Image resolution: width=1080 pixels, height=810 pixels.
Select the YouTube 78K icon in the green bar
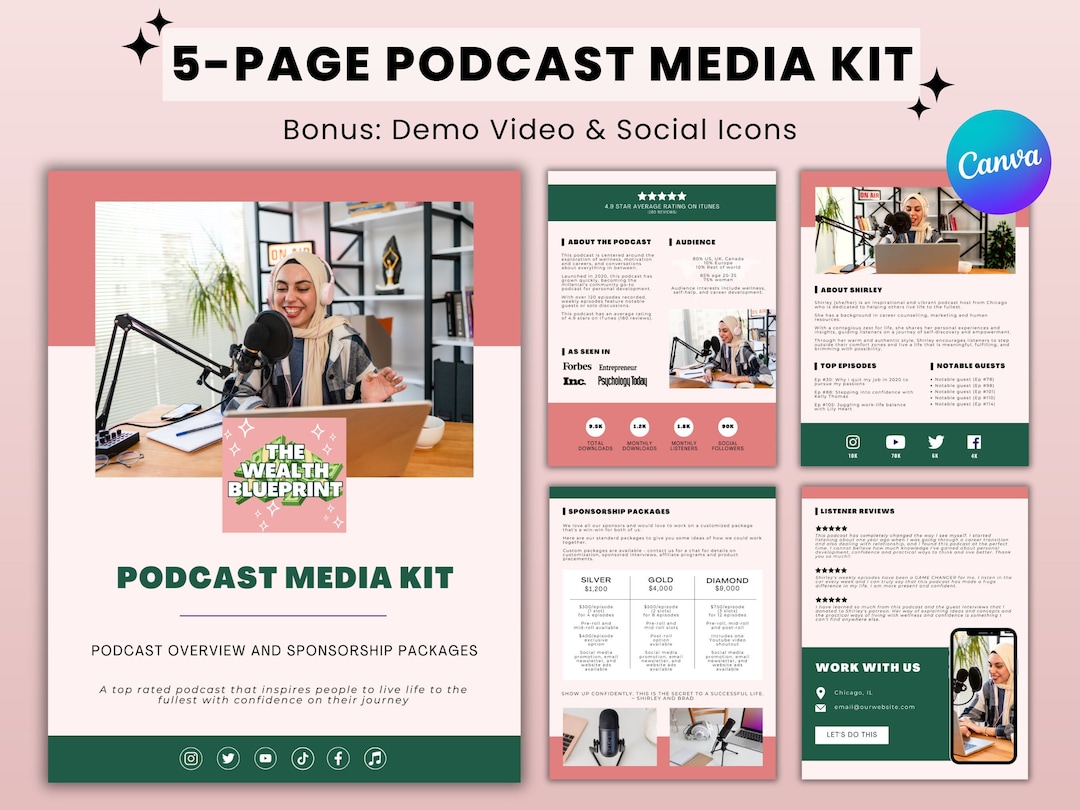(x=895, y=442)
